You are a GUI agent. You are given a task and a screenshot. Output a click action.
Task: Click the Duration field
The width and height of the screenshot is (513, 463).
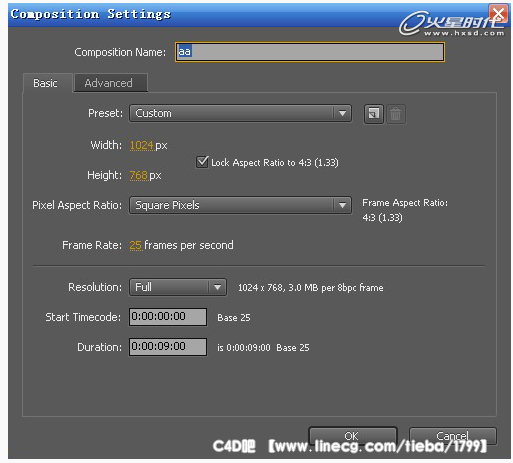(x=168, y=347)
